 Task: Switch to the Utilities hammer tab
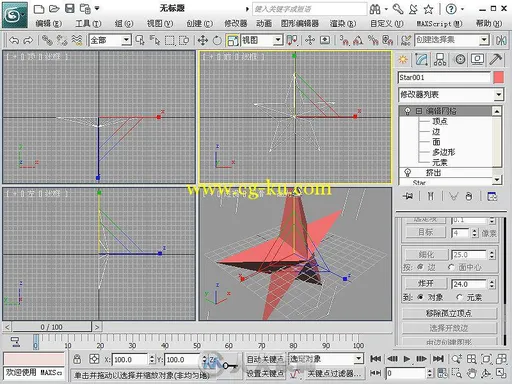[496, 60]
